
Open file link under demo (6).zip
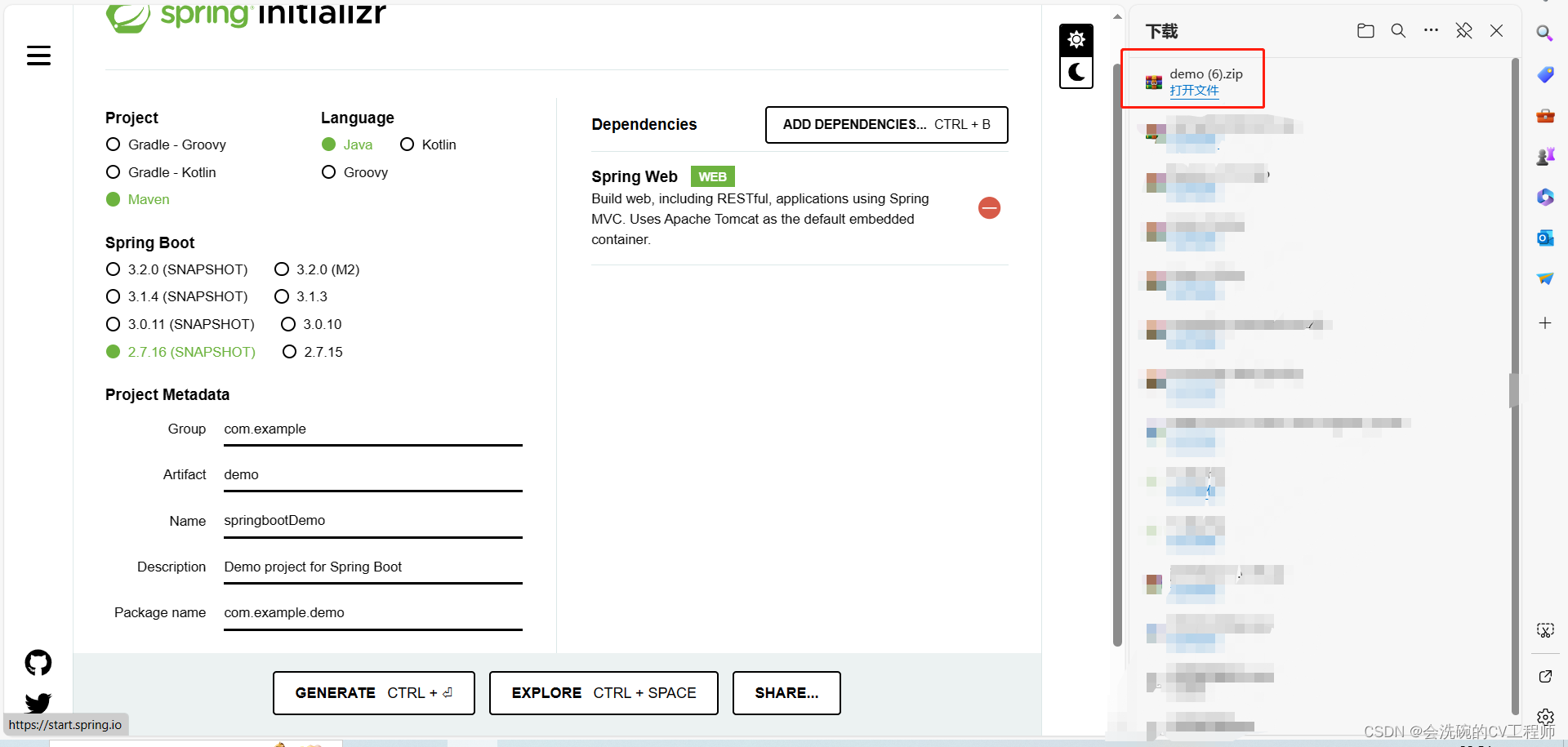[x=1194, y=91]
